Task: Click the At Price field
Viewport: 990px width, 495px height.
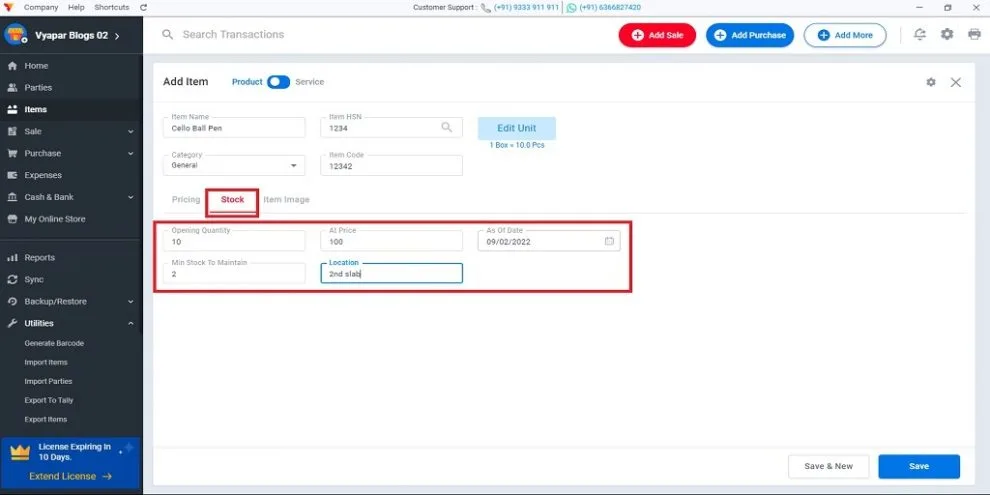Action: tap(391, 241)
